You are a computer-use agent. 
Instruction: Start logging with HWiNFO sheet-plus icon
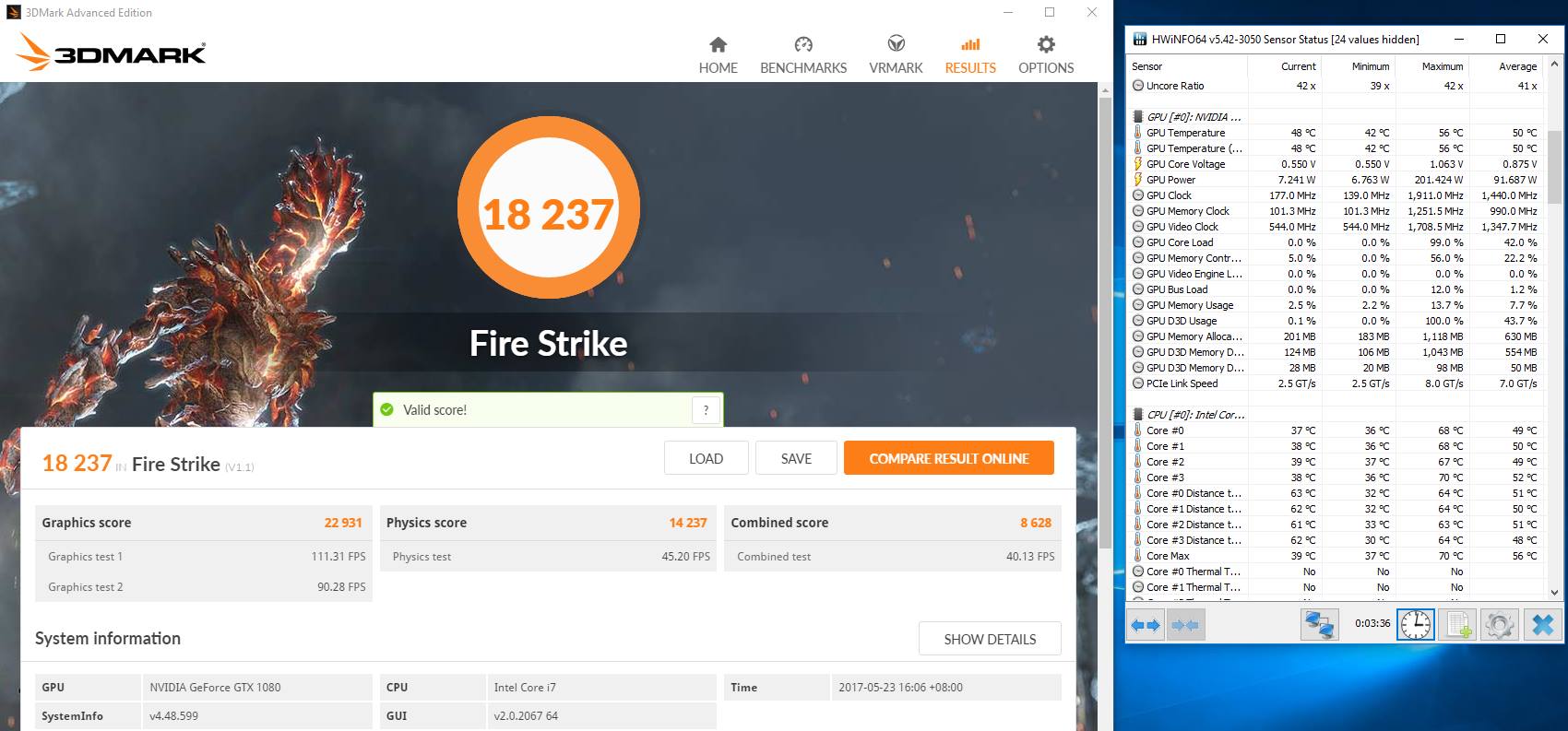1458,625
